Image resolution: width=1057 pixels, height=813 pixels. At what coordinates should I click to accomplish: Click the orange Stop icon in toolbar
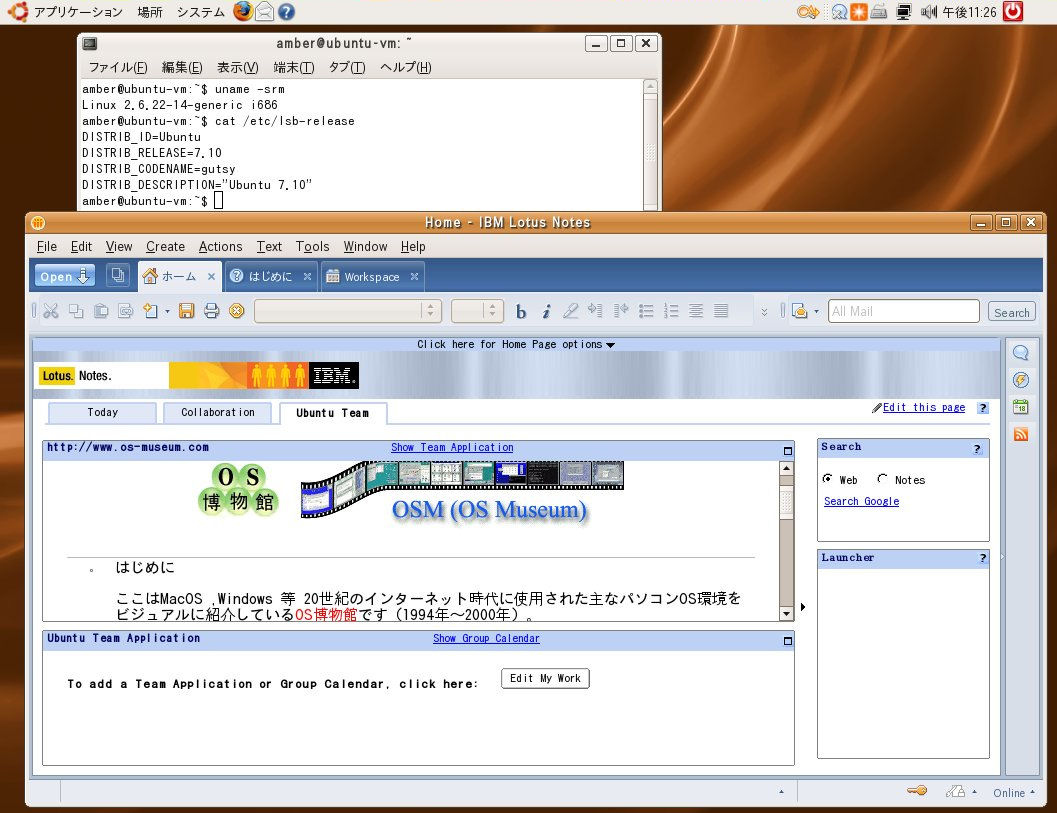pyautogui.click(x=237, y=311)
